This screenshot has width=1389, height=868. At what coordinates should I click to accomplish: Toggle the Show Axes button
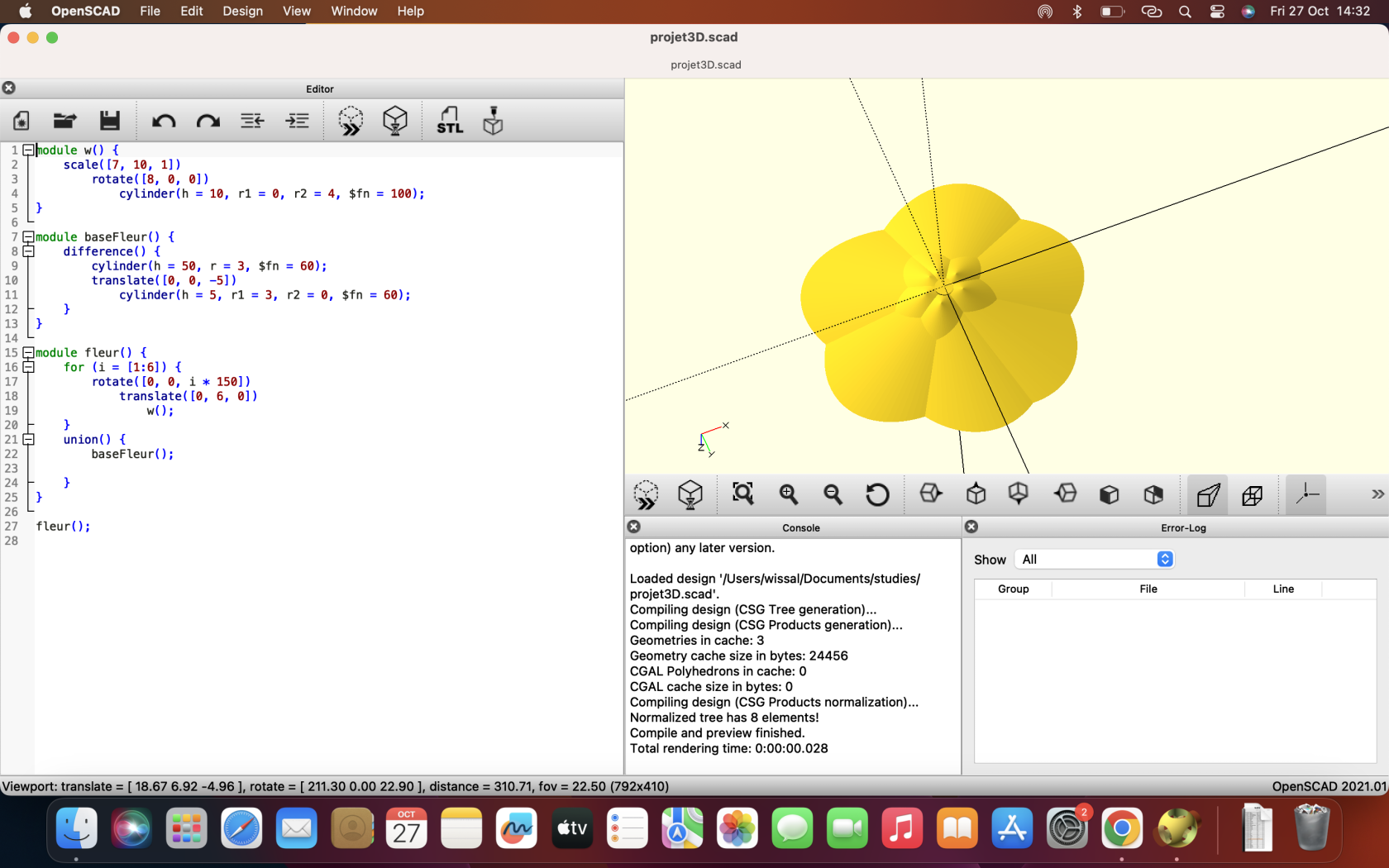point(1306,494)
